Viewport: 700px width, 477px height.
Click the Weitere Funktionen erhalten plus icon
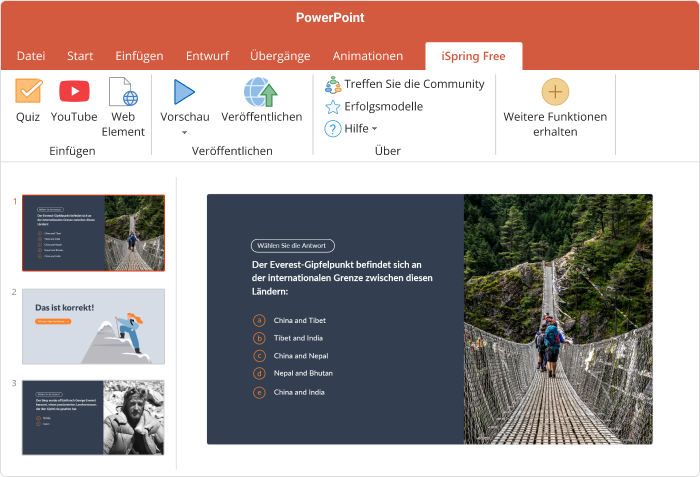pyautogui.click(x=555, y=92)
